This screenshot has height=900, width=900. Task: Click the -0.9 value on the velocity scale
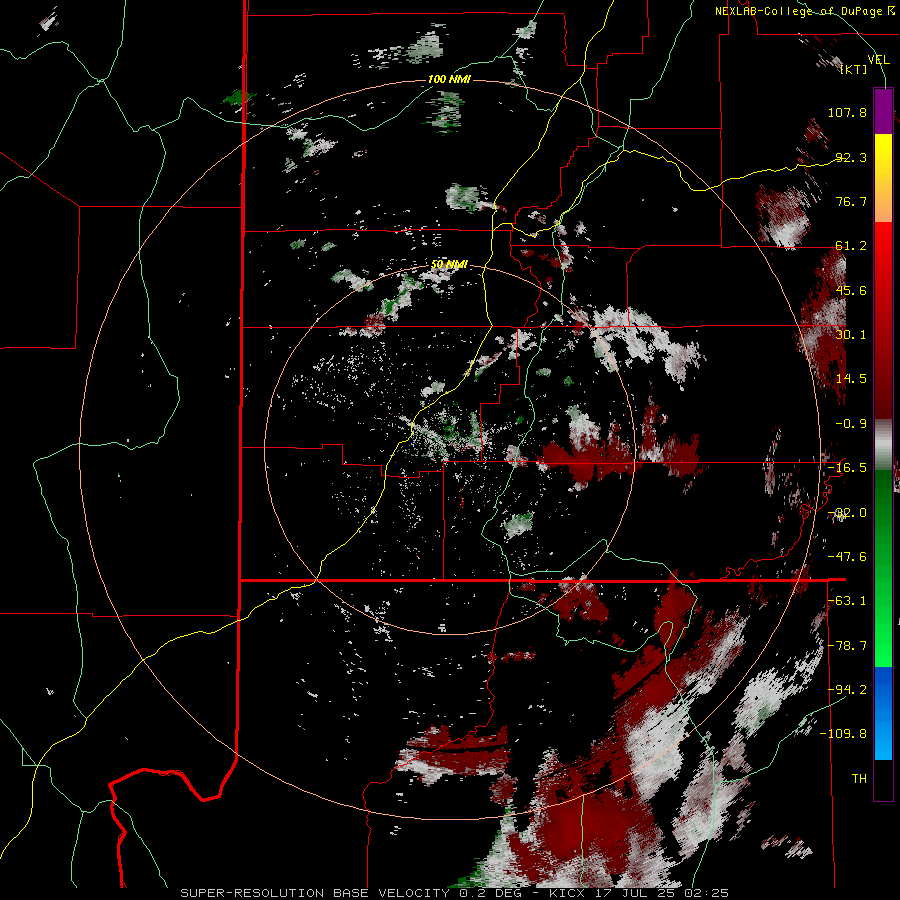[851, 424]
